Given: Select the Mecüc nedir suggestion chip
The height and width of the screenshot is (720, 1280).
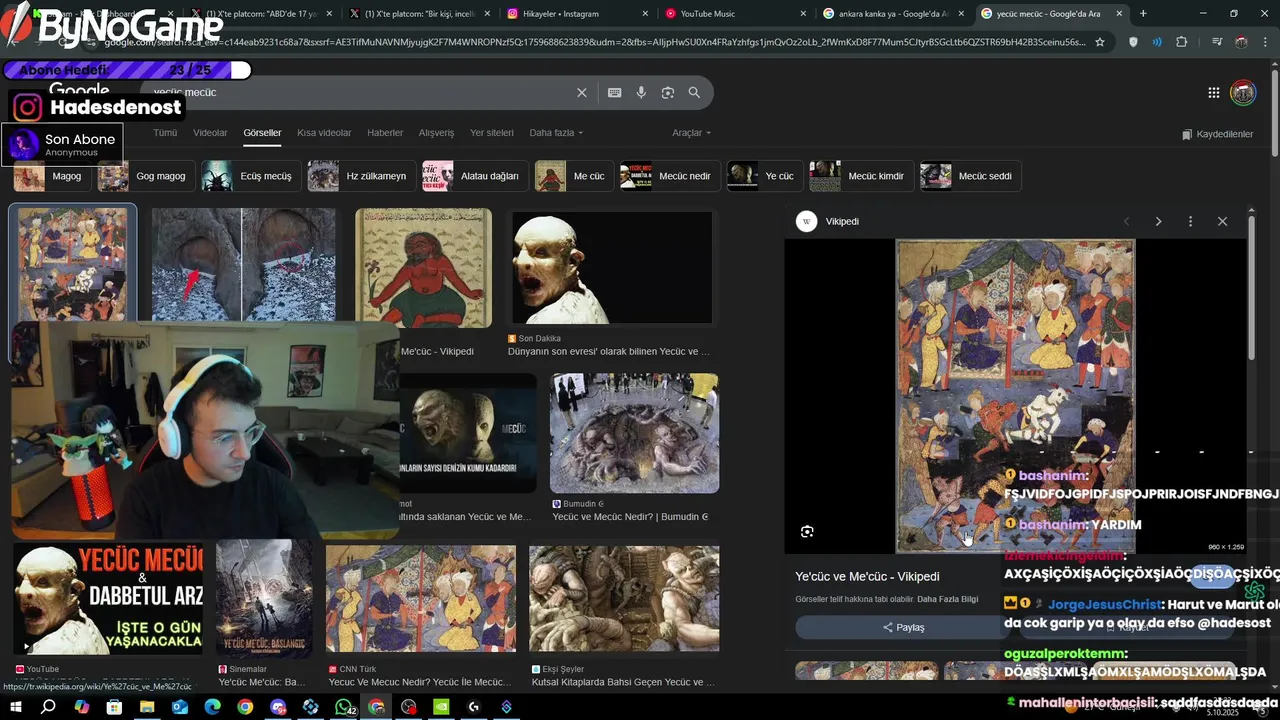Looking at the screenshot, I should (x=669, y=176).
